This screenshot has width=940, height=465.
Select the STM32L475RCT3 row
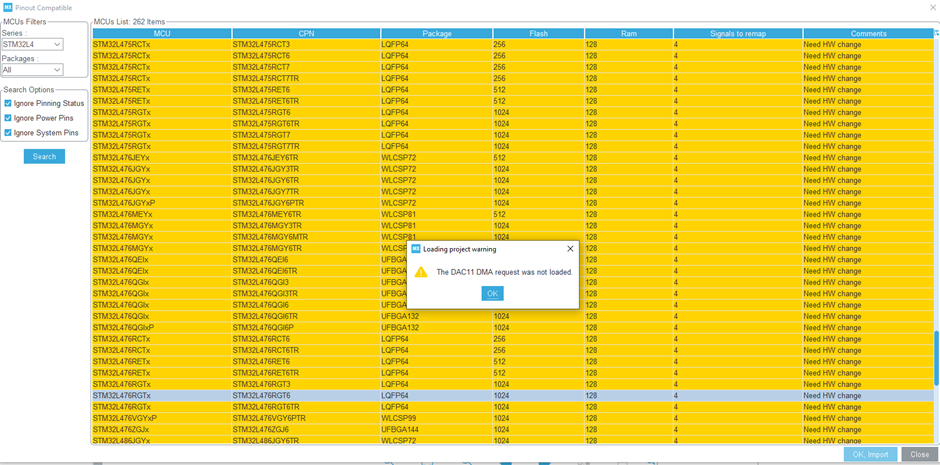coord(513,44)
